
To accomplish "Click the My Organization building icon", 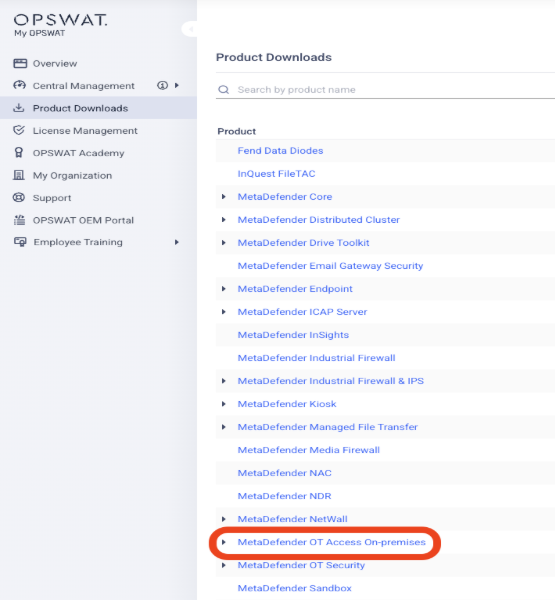I will point(18,175).
